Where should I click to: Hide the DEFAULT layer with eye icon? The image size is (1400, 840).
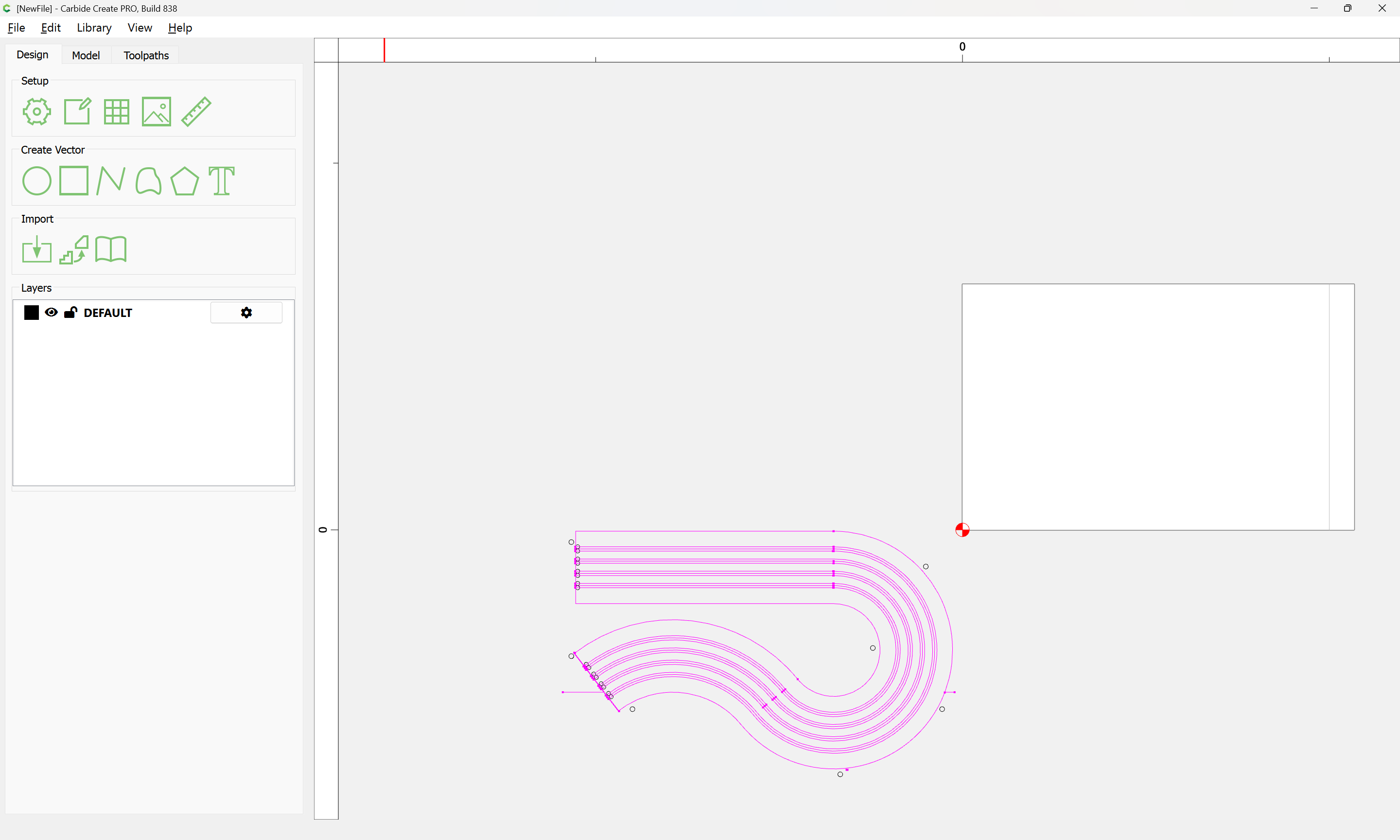51,313
